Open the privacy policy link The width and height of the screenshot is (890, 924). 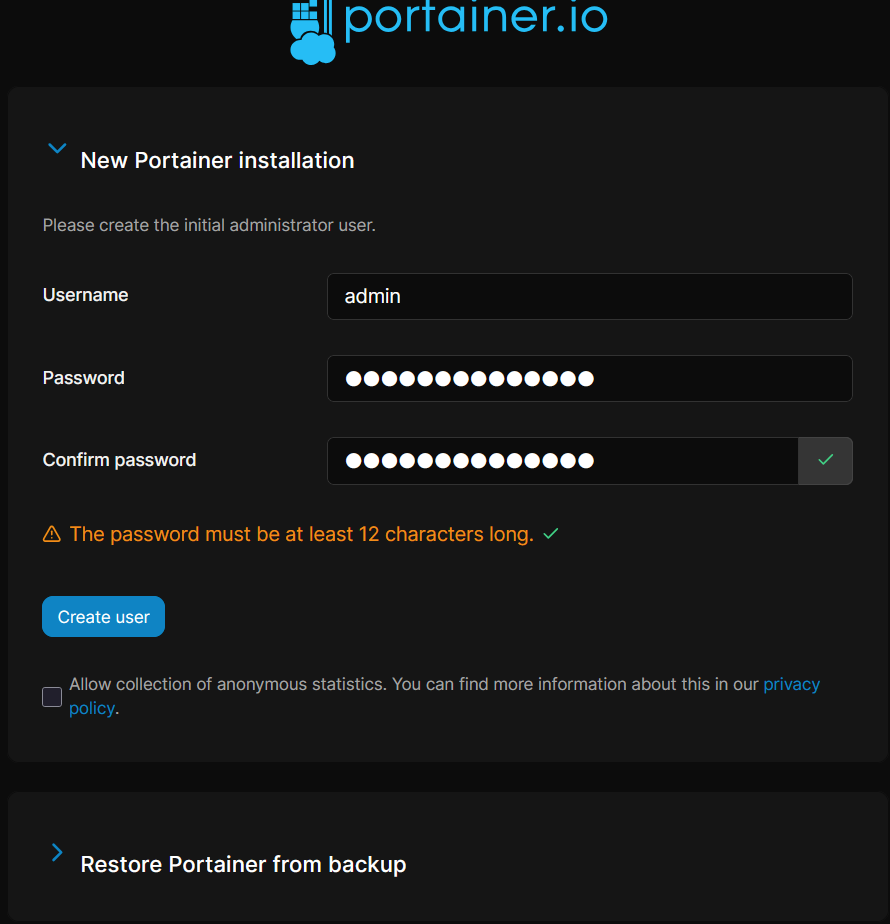tap(791, 684)
